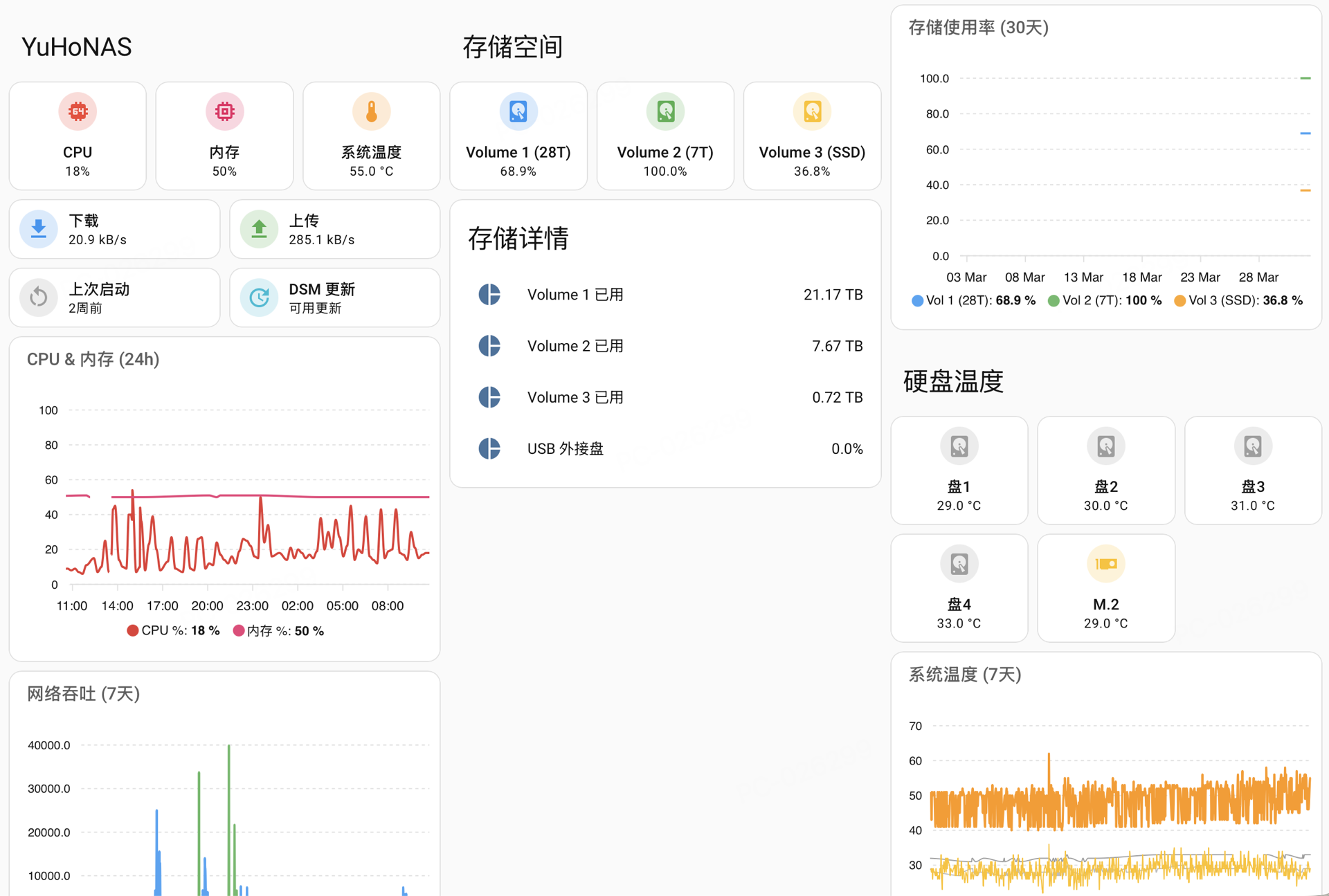Viewport: 1329px width, 896px height.
Task: Click the Volume 3 (SSD) yellow disk icon
Action: 811,111
